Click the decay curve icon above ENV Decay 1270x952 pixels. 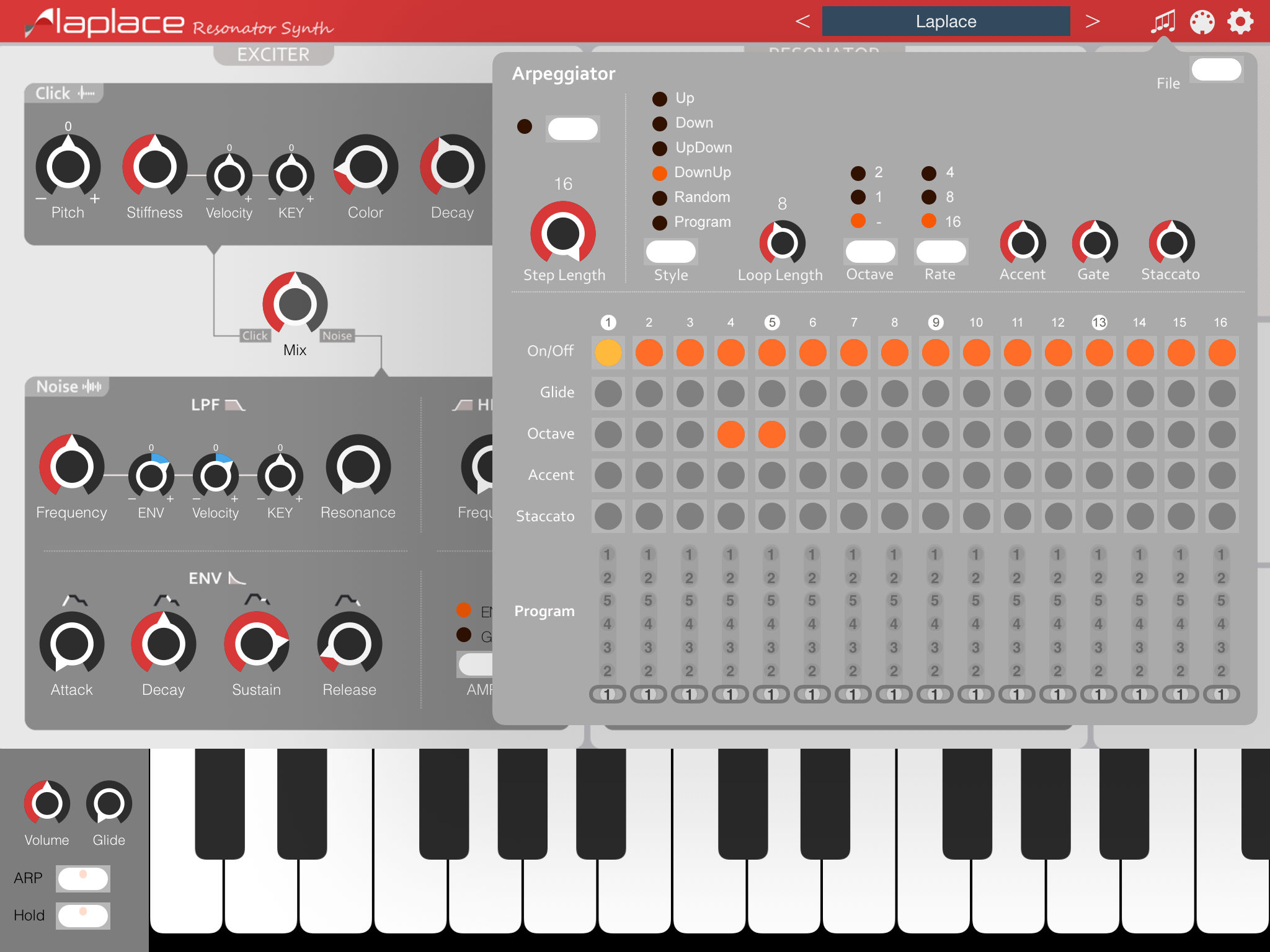point(166,600)
